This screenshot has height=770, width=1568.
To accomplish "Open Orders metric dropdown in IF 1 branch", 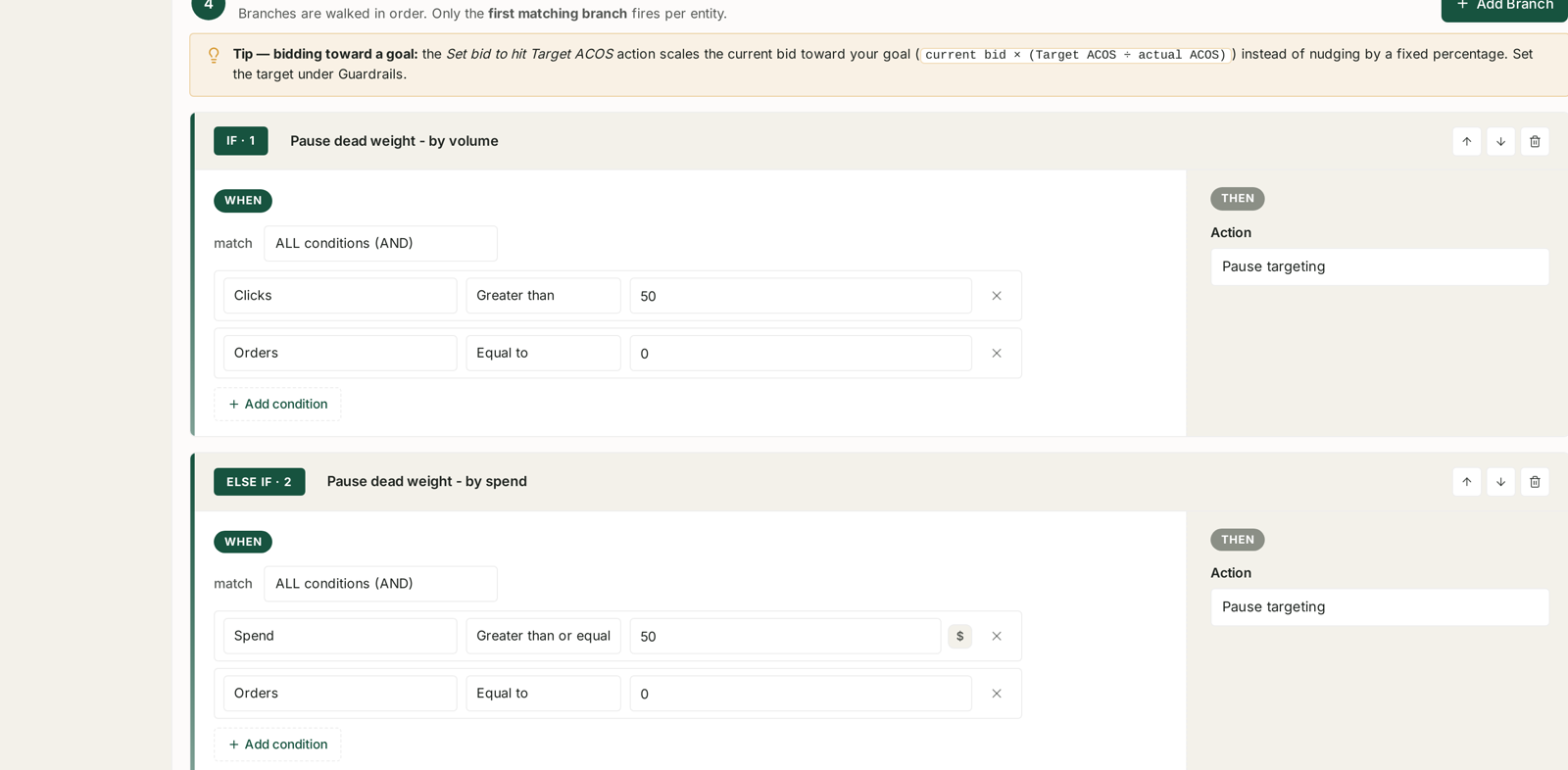I will [x=340, y=354].
